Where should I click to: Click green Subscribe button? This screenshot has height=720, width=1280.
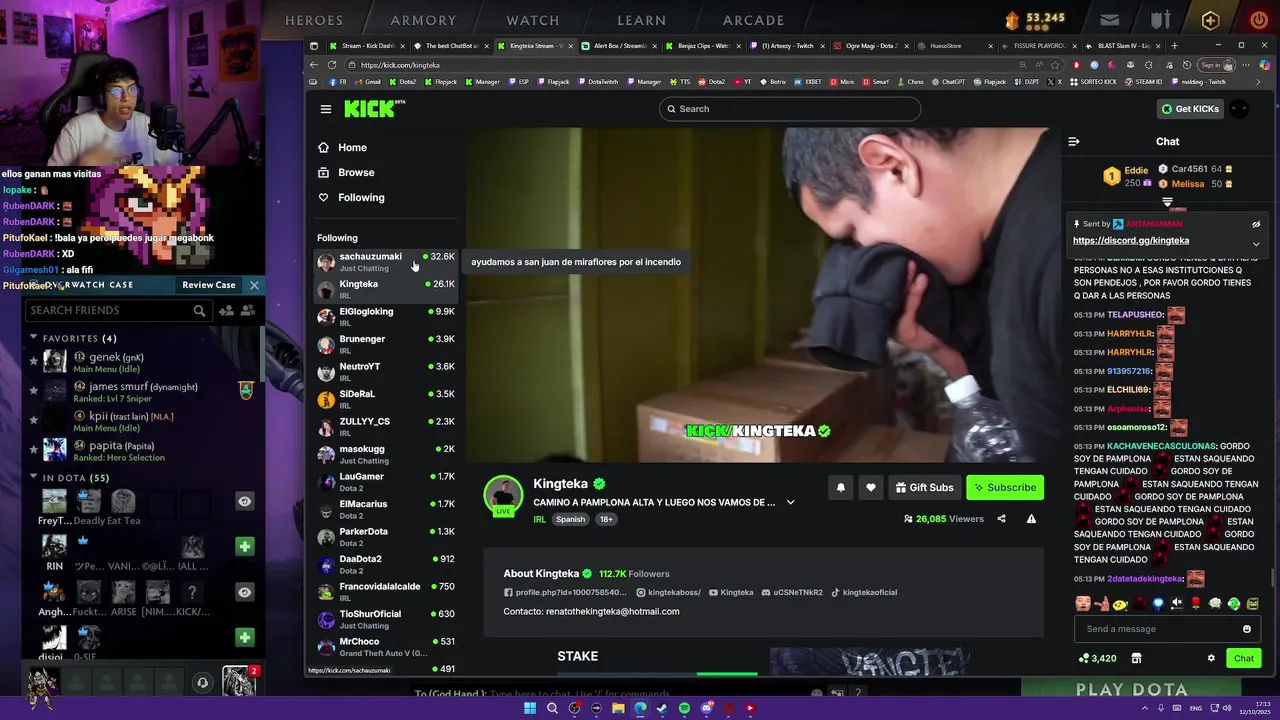coord(1005,487)
